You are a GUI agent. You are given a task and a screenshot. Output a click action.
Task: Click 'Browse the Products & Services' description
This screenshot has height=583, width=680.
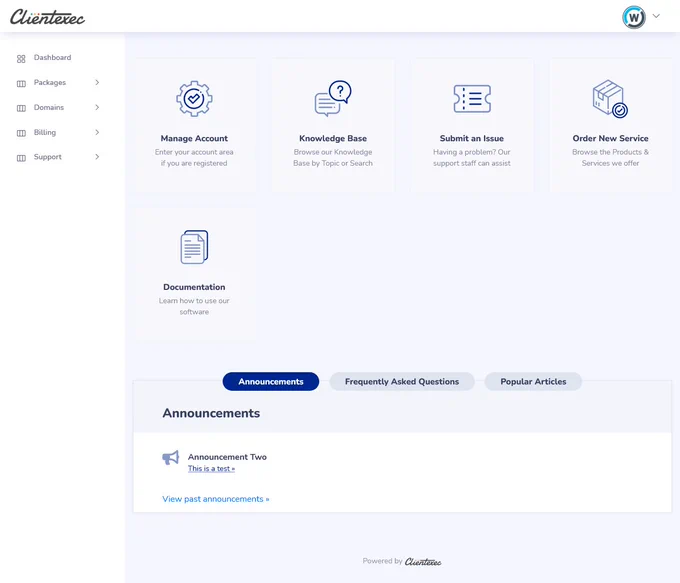pyautogui.click(x=610, y=157)
